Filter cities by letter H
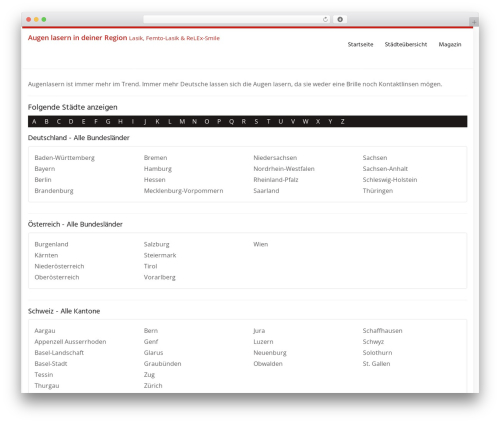This screenshot has width=500, height=423. pyautogui.click(x=120, y=122)
